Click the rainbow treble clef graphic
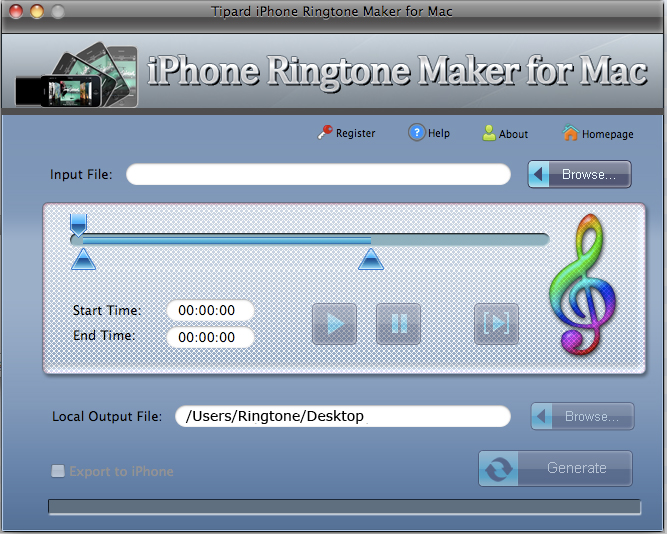 582,285
